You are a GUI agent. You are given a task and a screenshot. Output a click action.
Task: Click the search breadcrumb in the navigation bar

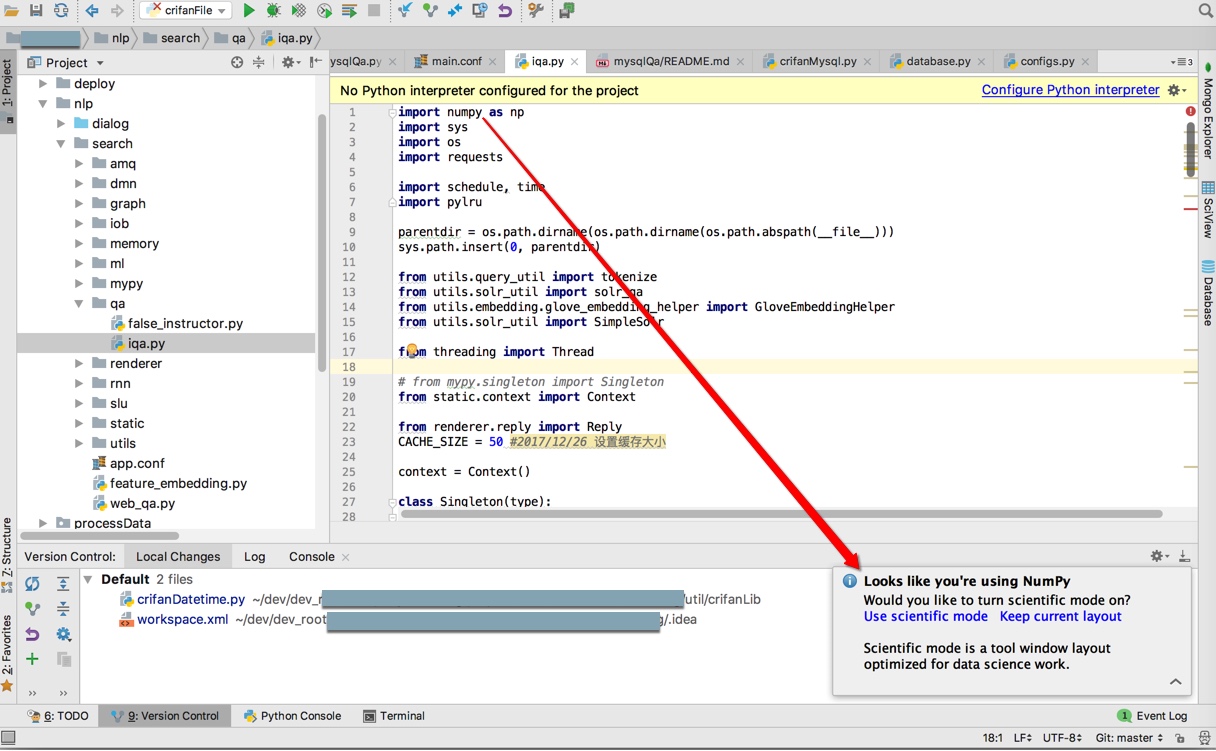click(171, 38)
